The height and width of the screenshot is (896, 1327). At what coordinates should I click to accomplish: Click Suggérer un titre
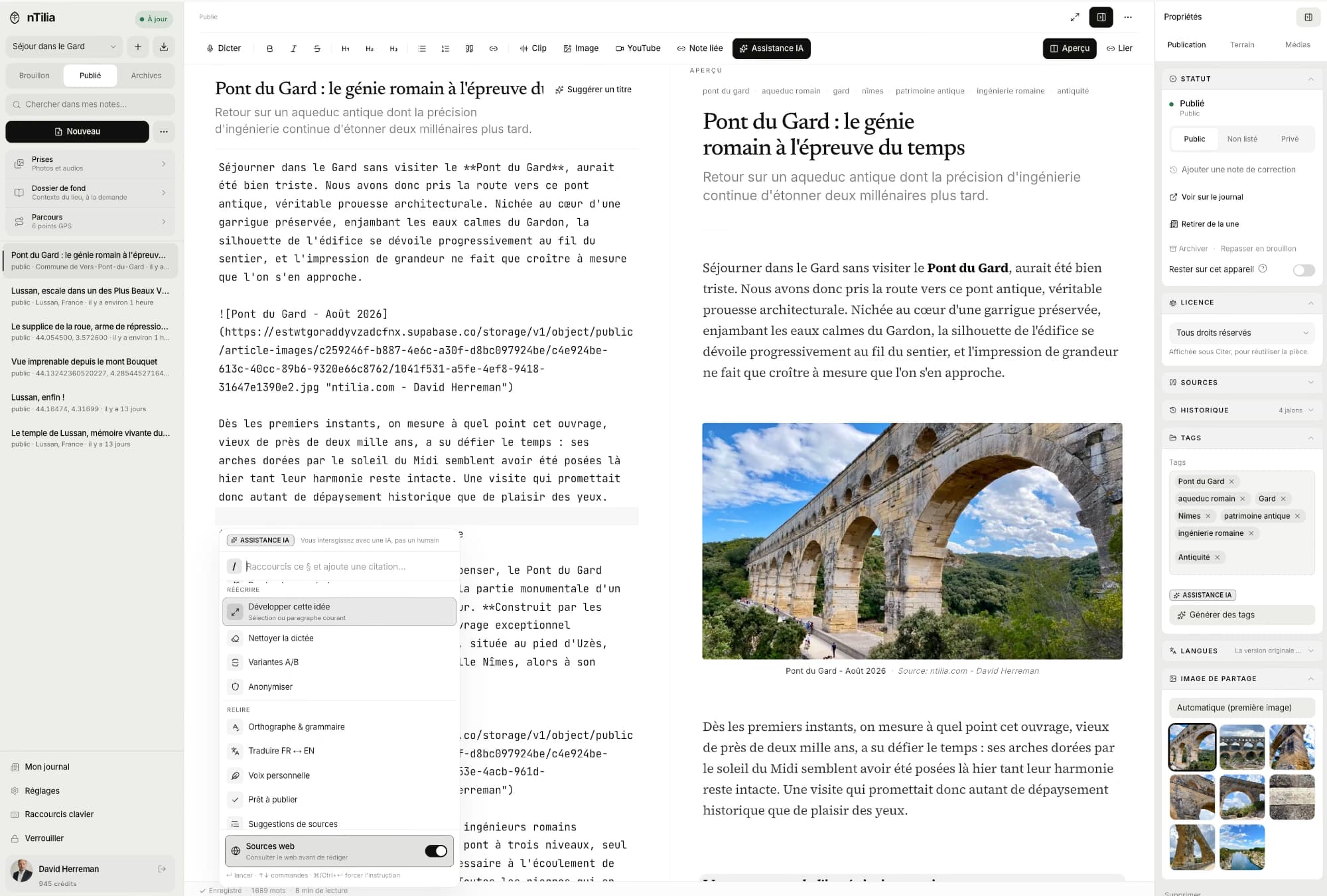[593, 90]
